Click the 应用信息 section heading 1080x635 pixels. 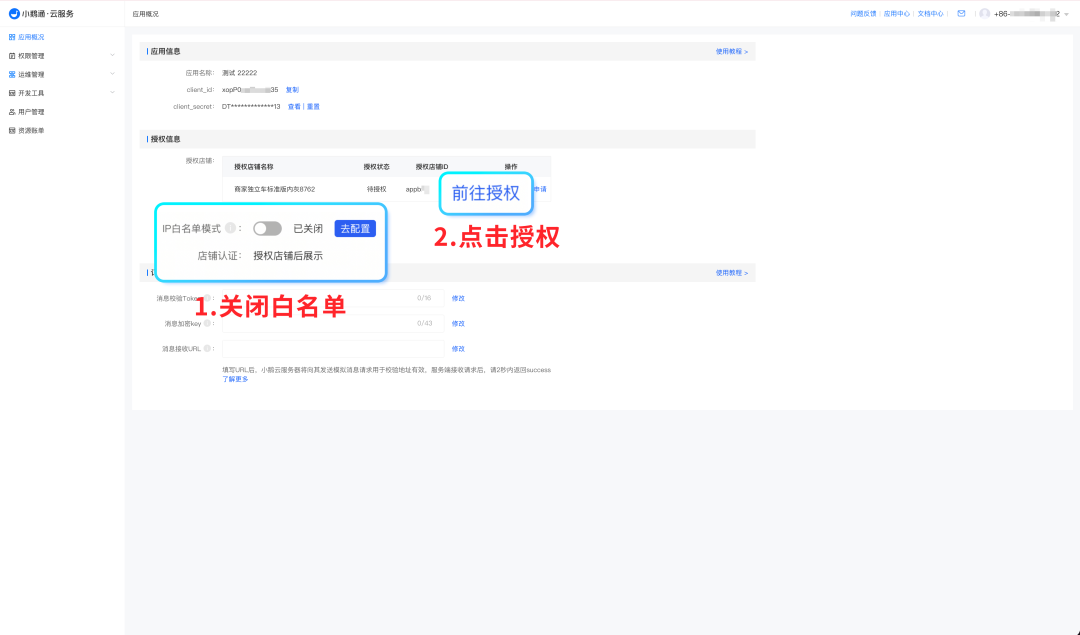pos(165,52)
